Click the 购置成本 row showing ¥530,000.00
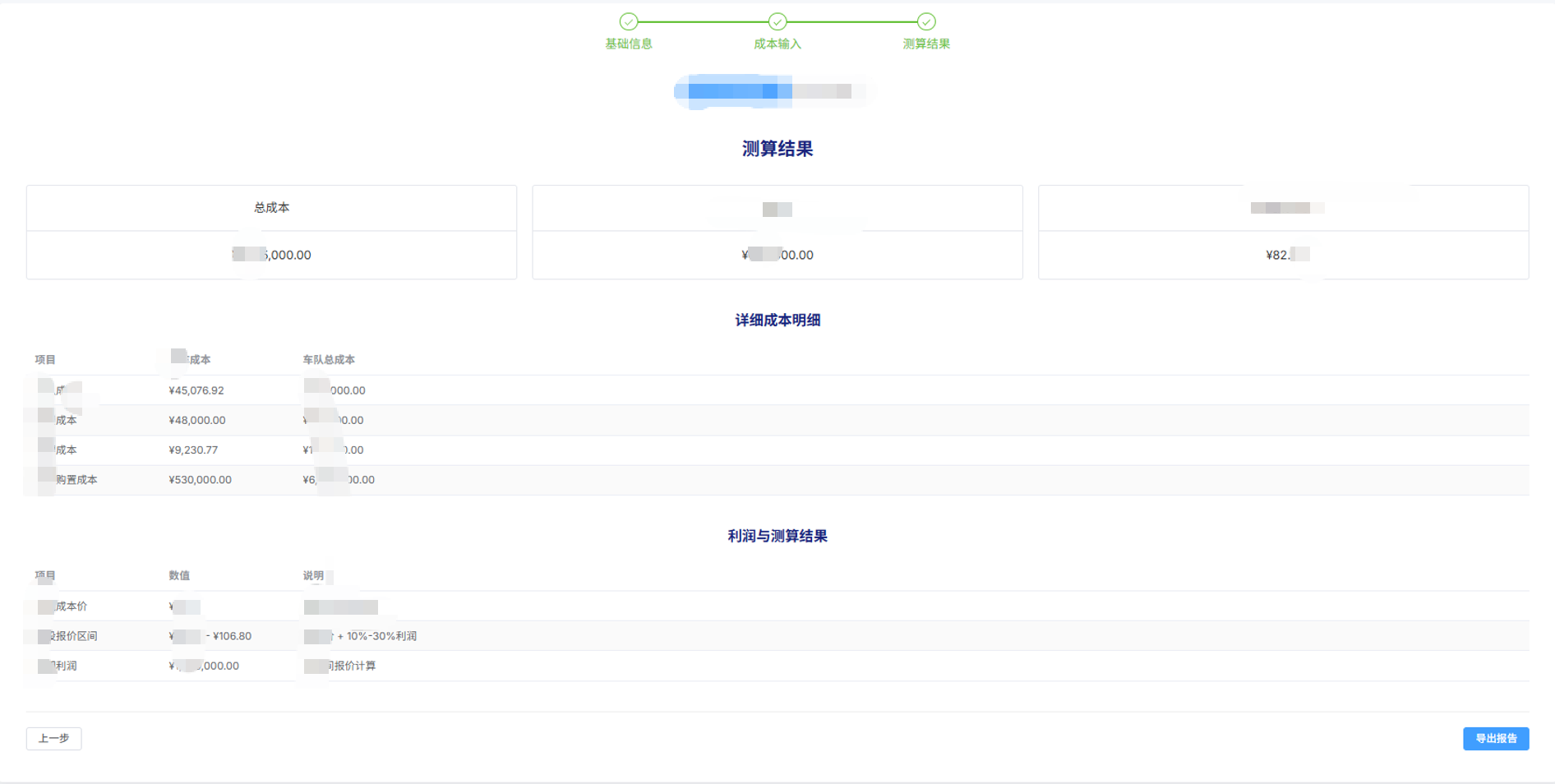1555x784 pixels. coord(201,479)
